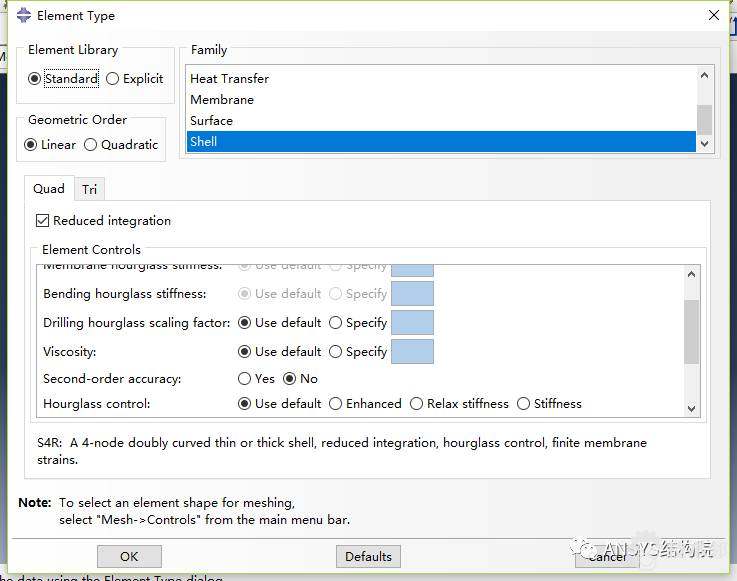
Task: Toggle the Reduced integration checkbox
Action: pos(42,220)
